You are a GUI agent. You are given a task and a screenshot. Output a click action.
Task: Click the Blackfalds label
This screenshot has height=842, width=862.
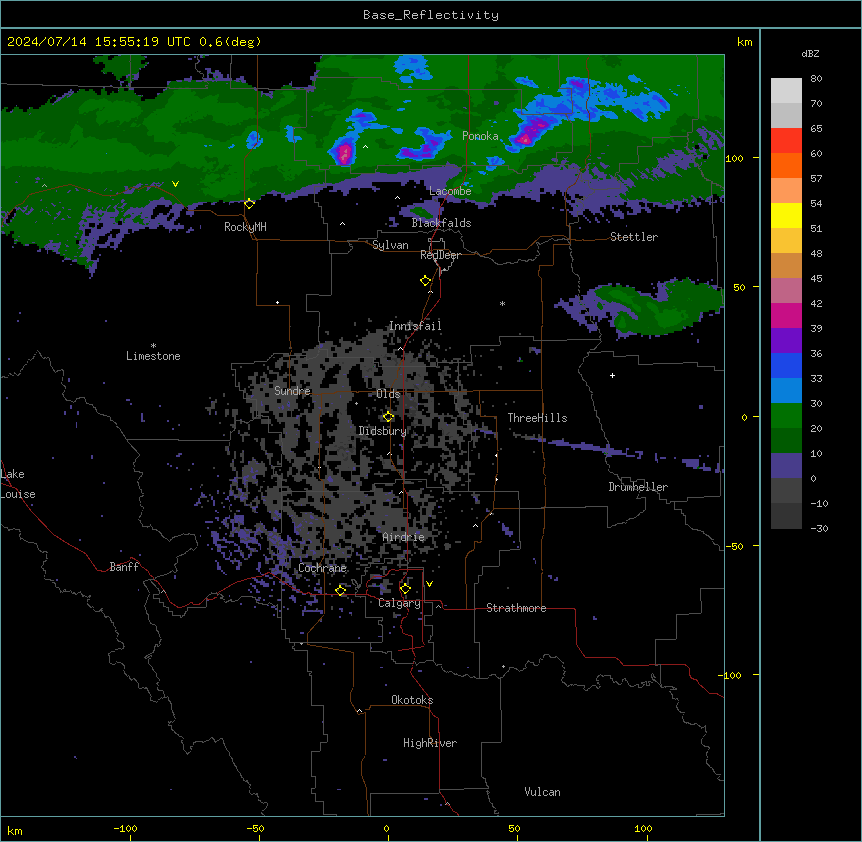pyautogui.click(x=441, y=223)
